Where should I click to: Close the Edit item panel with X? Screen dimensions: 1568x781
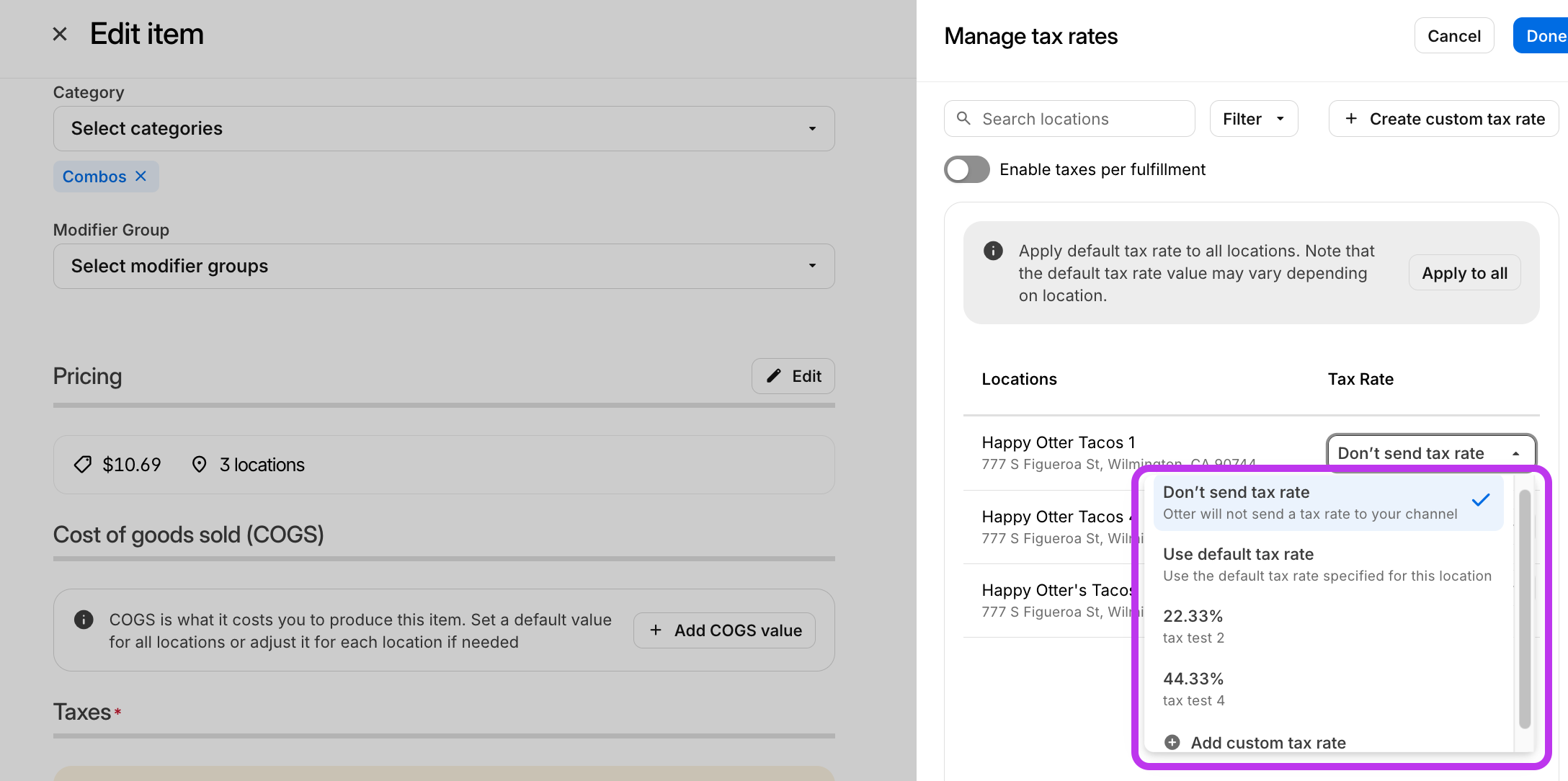tap(60, 34)
